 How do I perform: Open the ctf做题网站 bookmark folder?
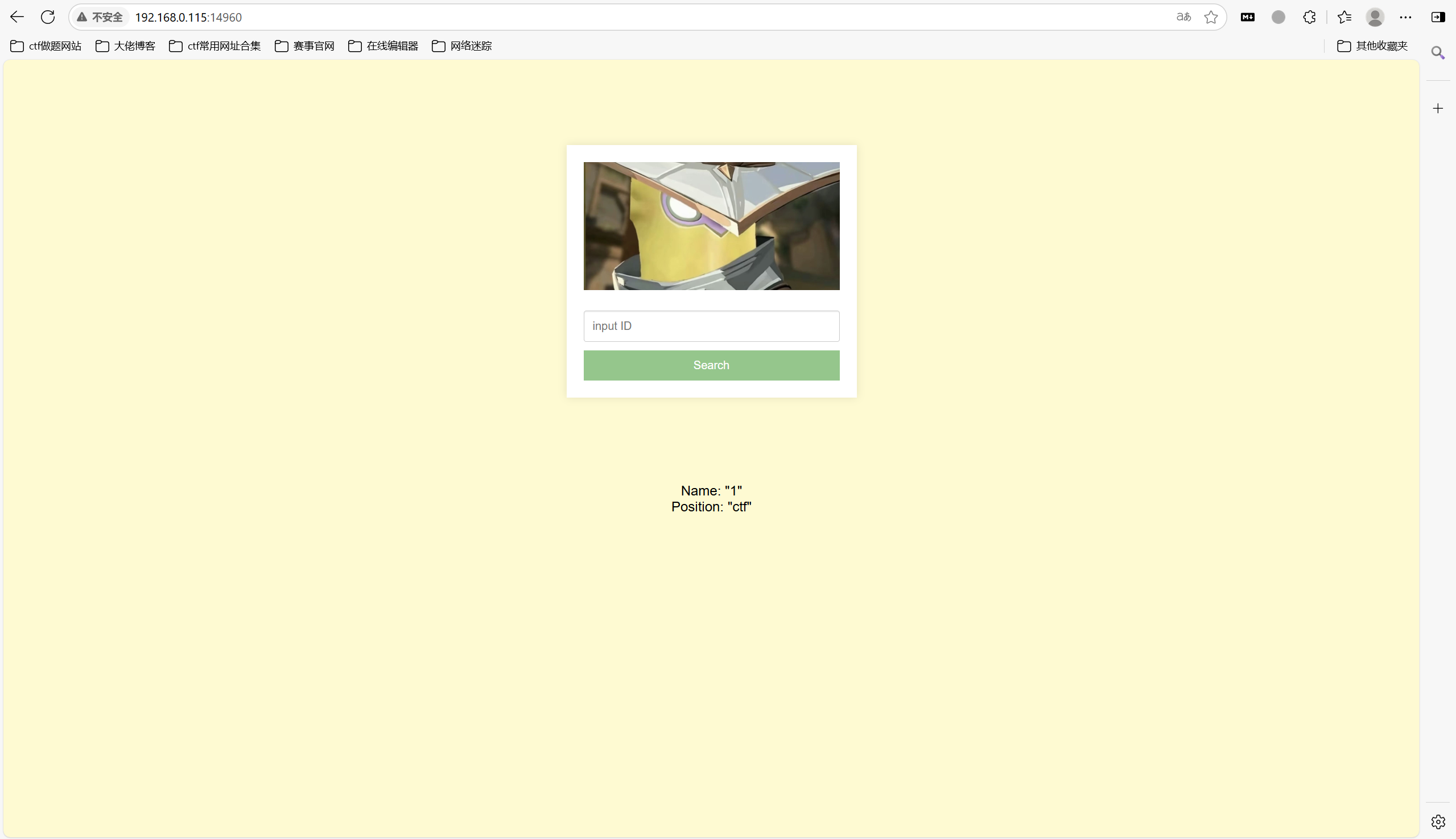pos(46,46)
